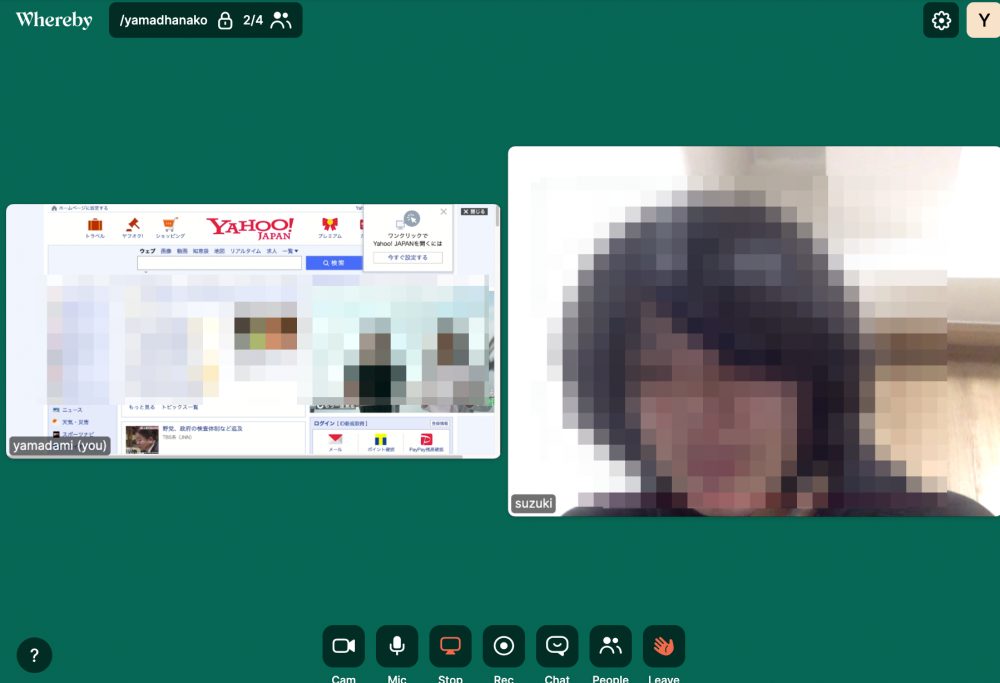Click the room lock icon

click(x=225, y=20)
